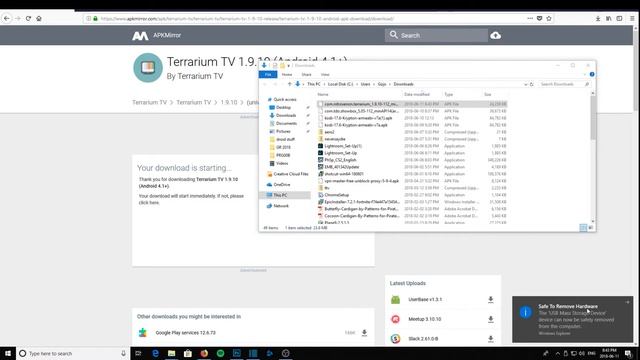Screen dimensions: 640x360
Task: Select the vpn-master apk file
Action: (361, 181)
